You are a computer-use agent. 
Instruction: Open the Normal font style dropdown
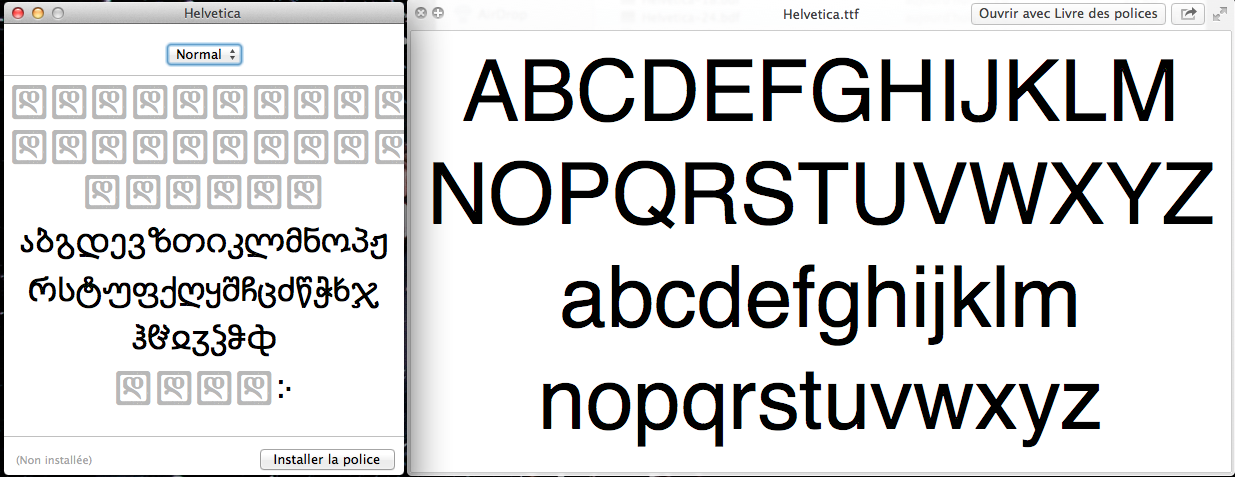pyautogui.click(x=204, y=54)
